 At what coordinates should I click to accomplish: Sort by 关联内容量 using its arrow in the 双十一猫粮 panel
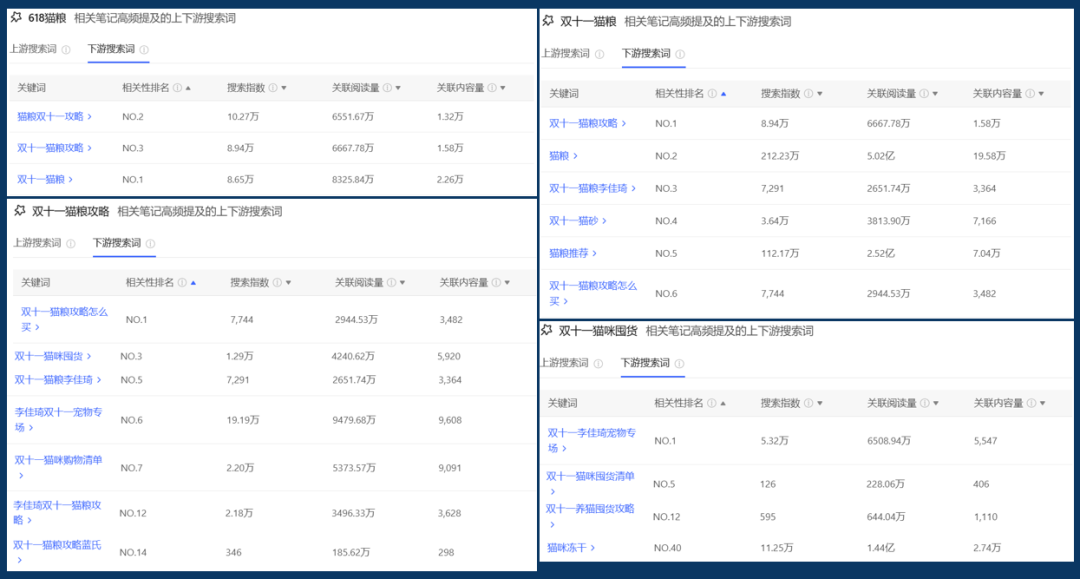1041,94
